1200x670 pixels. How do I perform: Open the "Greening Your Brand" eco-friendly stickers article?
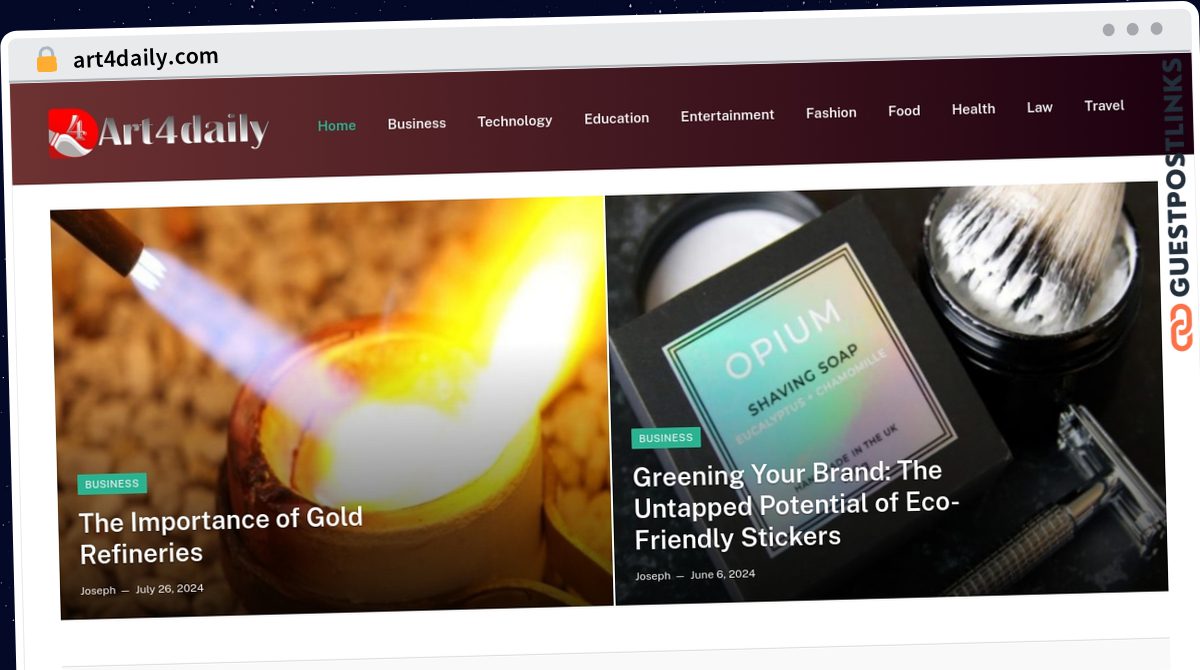pyautogui.click(x=796, y=504)
